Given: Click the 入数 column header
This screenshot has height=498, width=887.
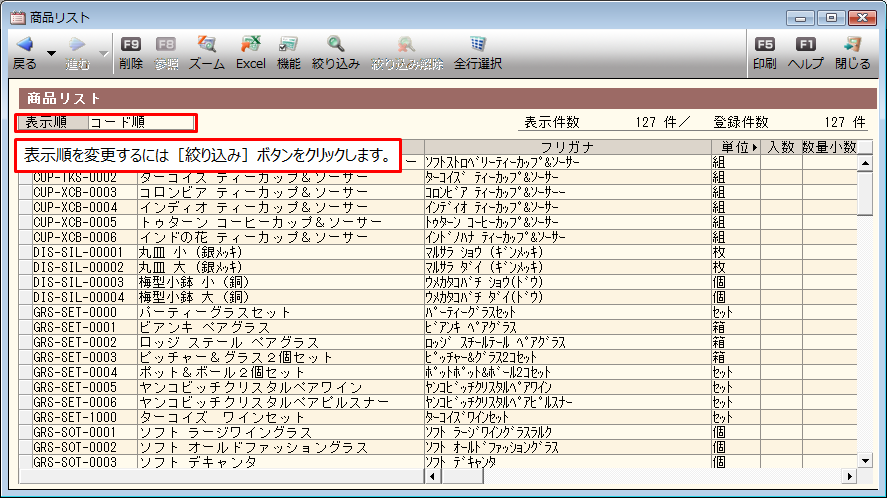Looking at the screenshot, I should click(x=780, y=147).
